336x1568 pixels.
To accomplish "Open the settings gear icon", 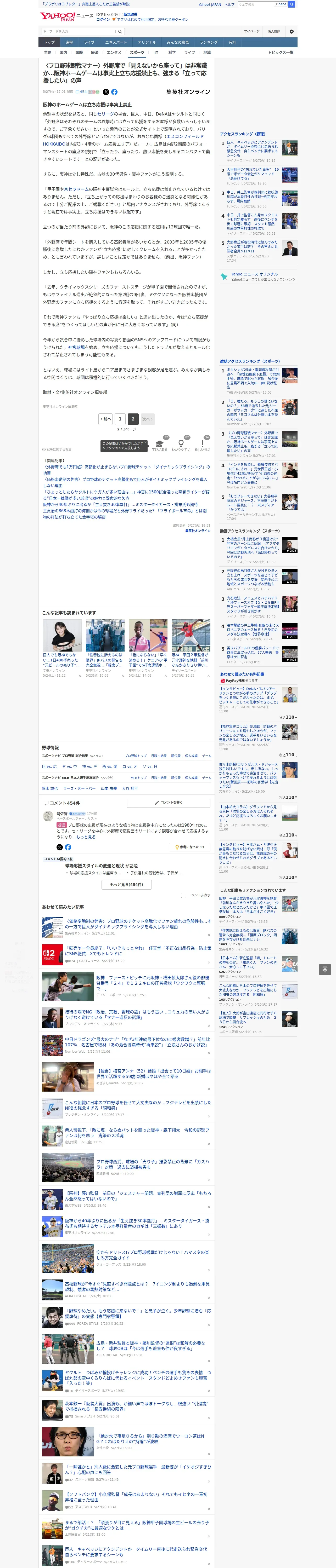I will click(x=292, y=31).
